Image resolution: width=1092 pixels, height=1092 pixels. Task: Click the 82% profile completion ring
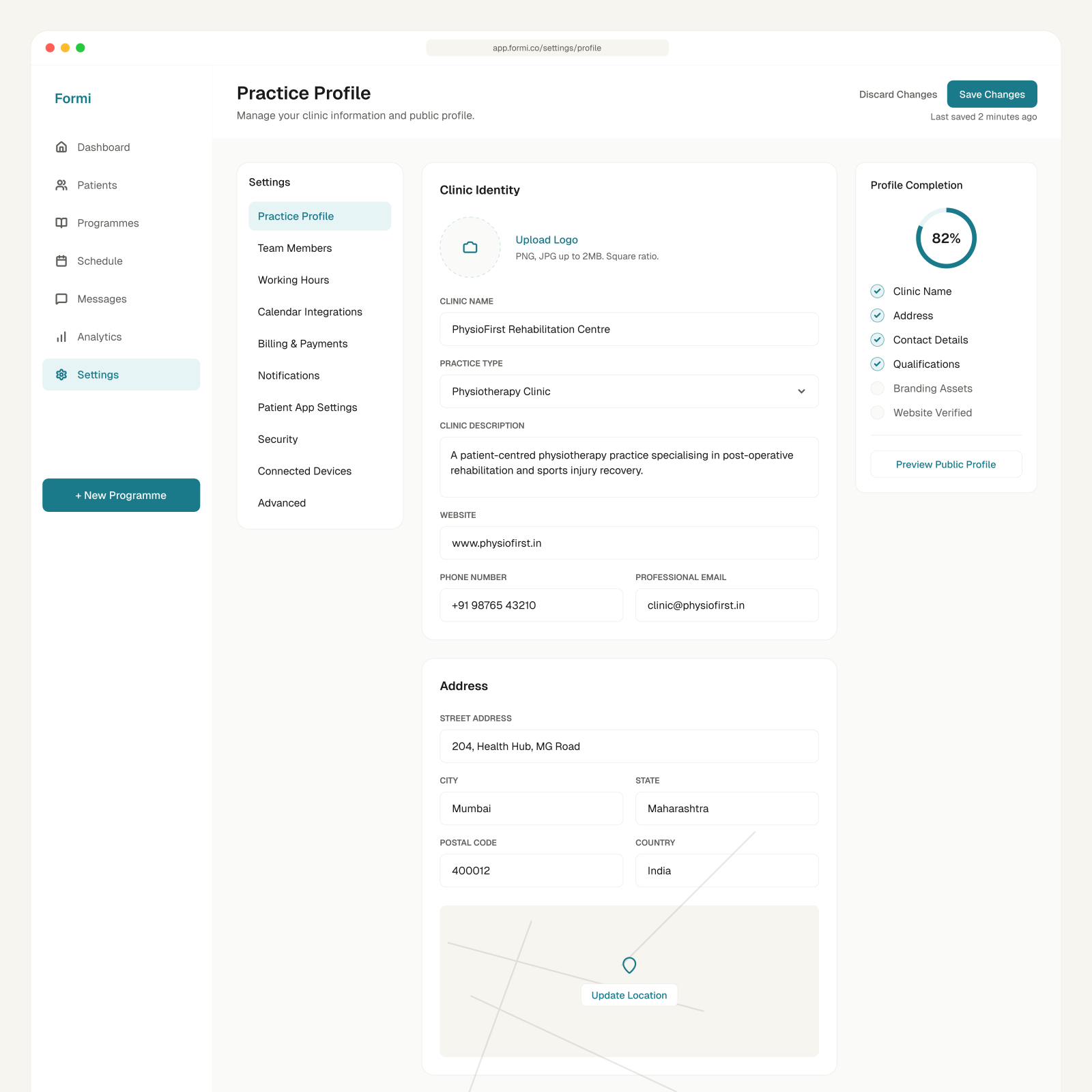tap(946, 238)
